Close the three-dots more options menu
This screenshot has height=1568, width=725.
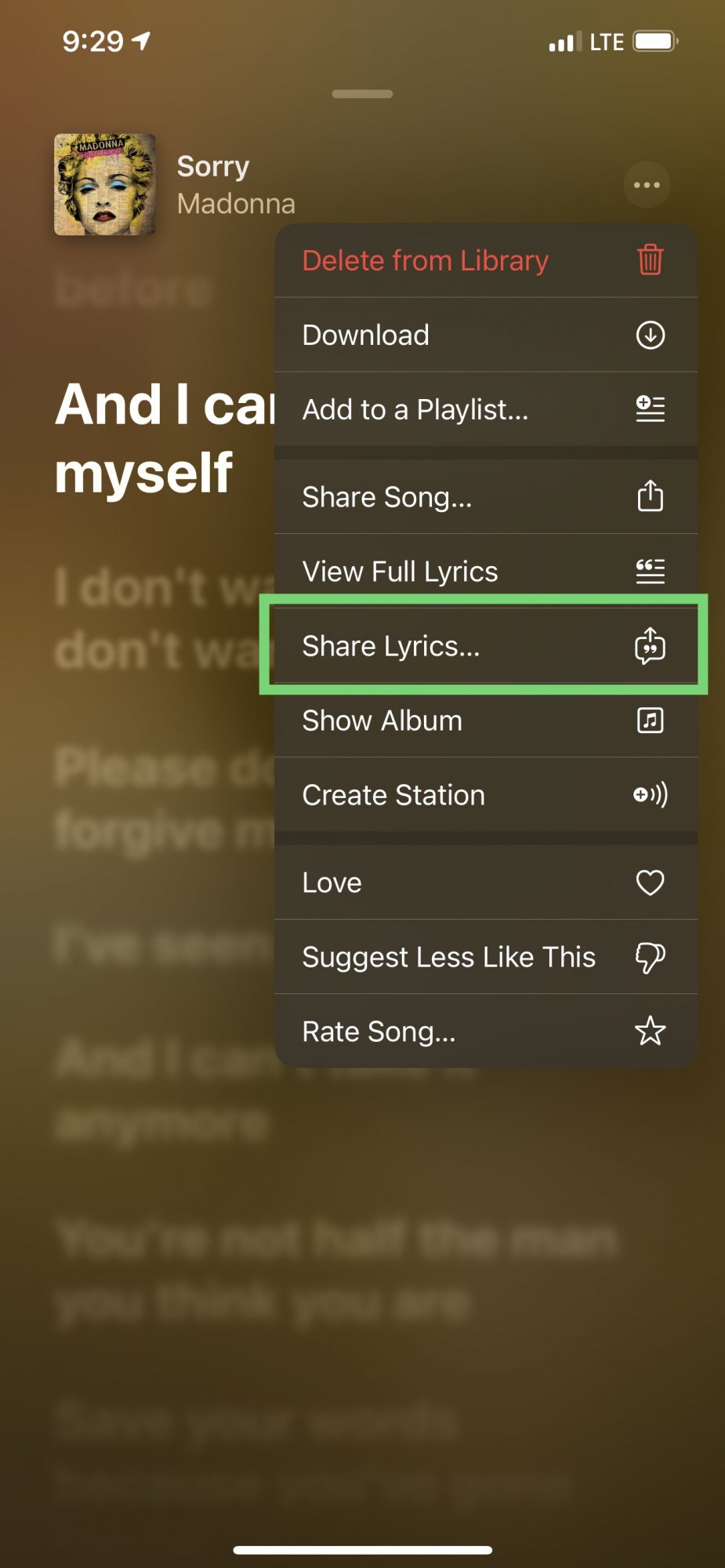(647, 185)
